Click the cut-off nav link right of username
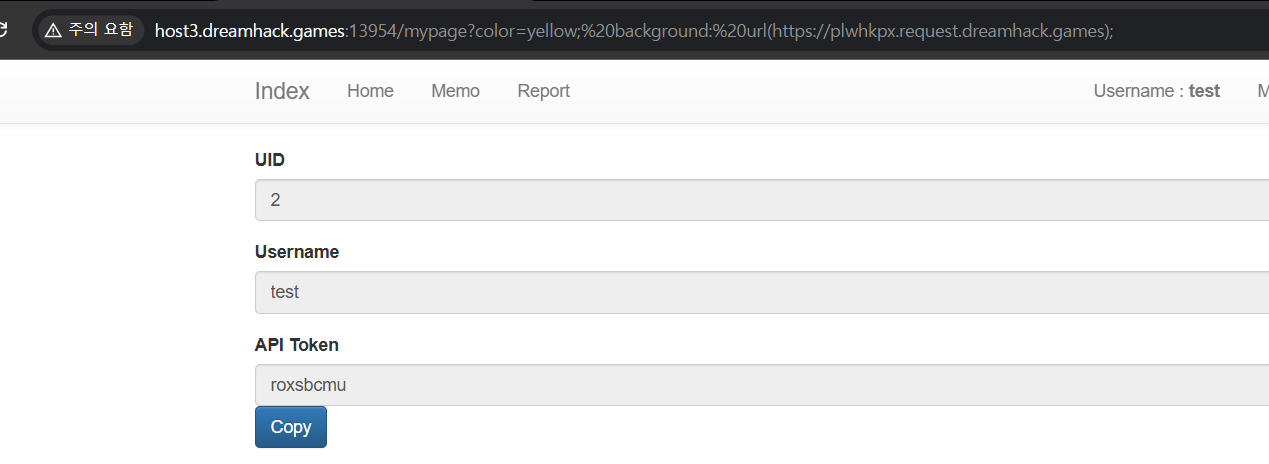Image resolution: width=1269 pixels, height=464 pixels. pyautogui.click(x=1262, y=91)
